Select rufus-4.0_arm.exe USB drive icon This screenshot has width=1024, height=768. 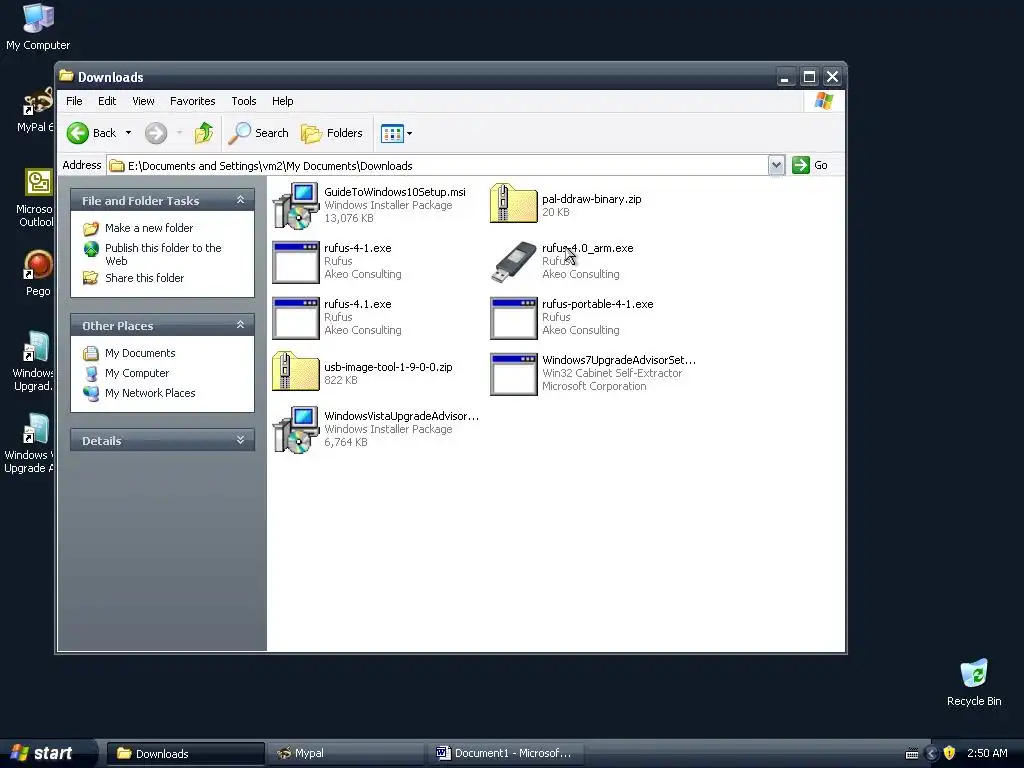coord(514,262)
